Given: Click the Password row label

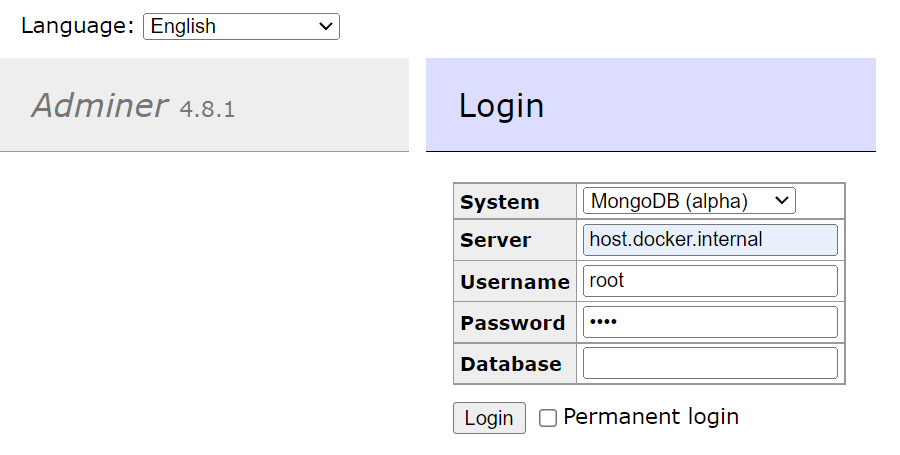Looking at the screenshot, I should coord(512,323).
